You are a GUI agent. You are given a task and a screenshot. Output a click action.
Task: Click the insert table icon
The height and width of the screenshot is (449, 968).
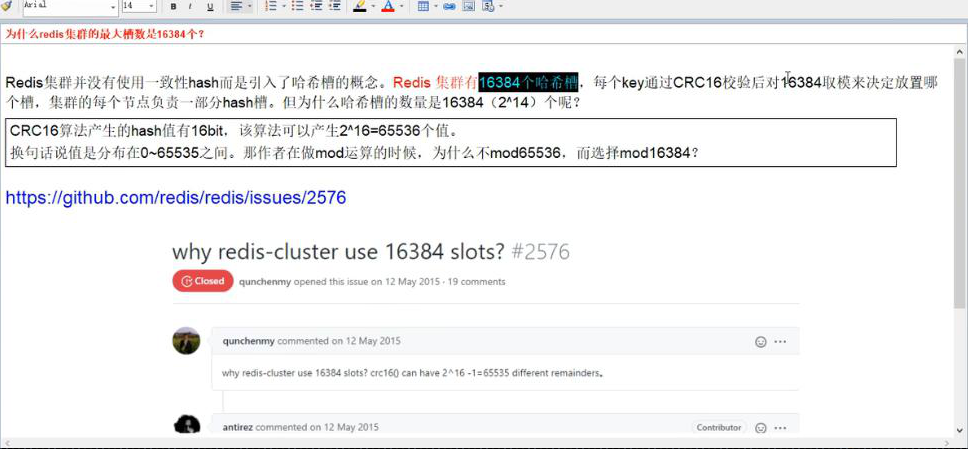[x=424, y=6]
